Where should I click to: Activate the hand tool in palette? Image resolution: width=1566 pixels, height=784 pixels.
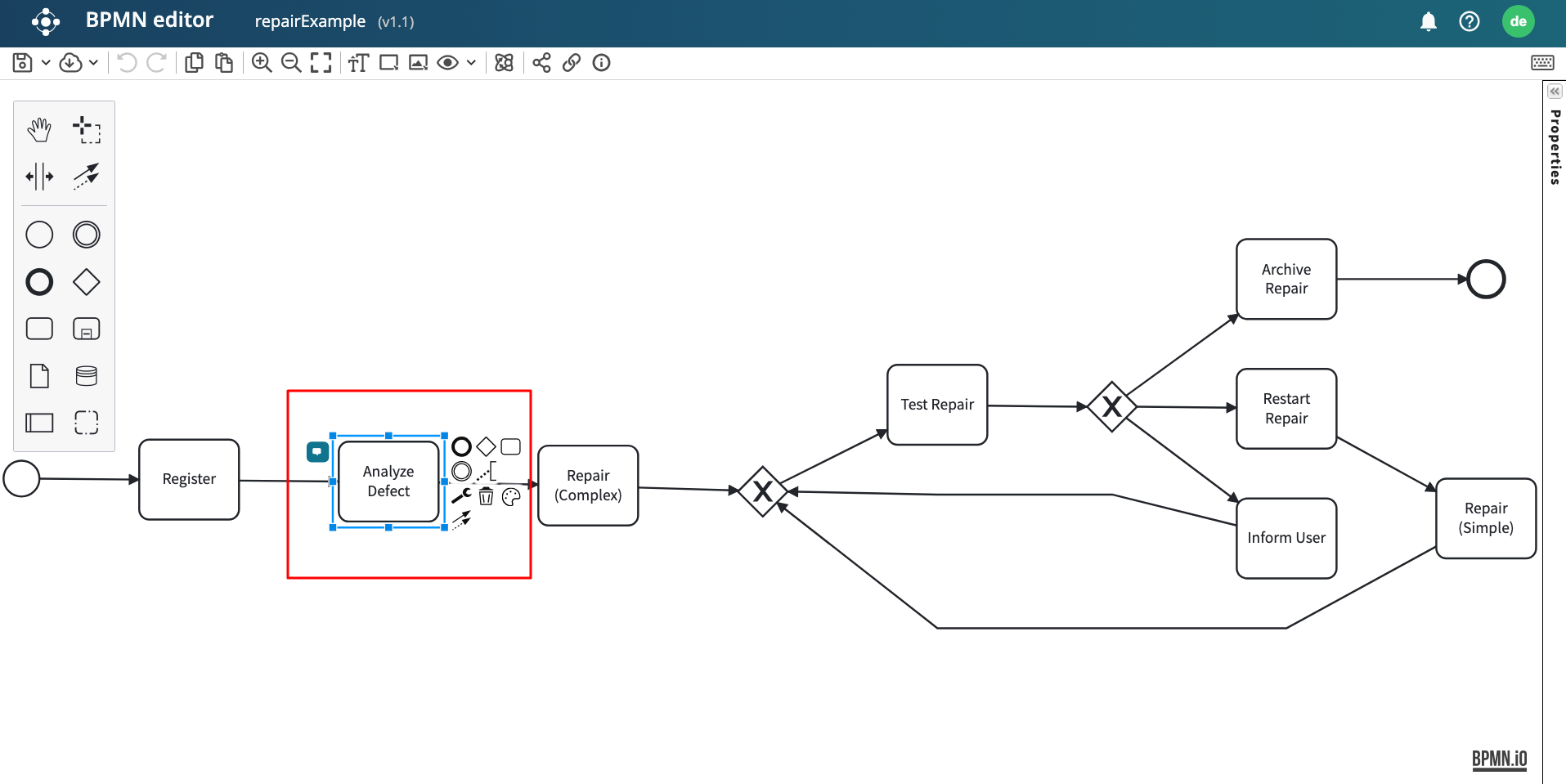(39, 129)
